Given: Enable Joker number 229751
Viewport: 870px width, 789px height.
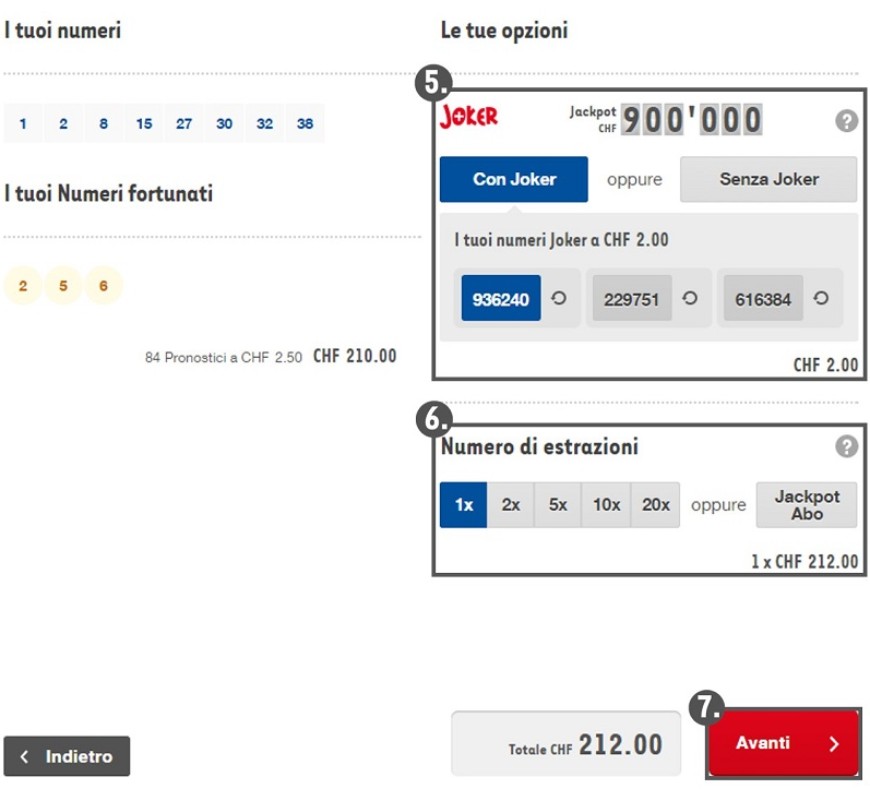Looking at the screenshot, I should pyautogui.click(x=632, y=298).
